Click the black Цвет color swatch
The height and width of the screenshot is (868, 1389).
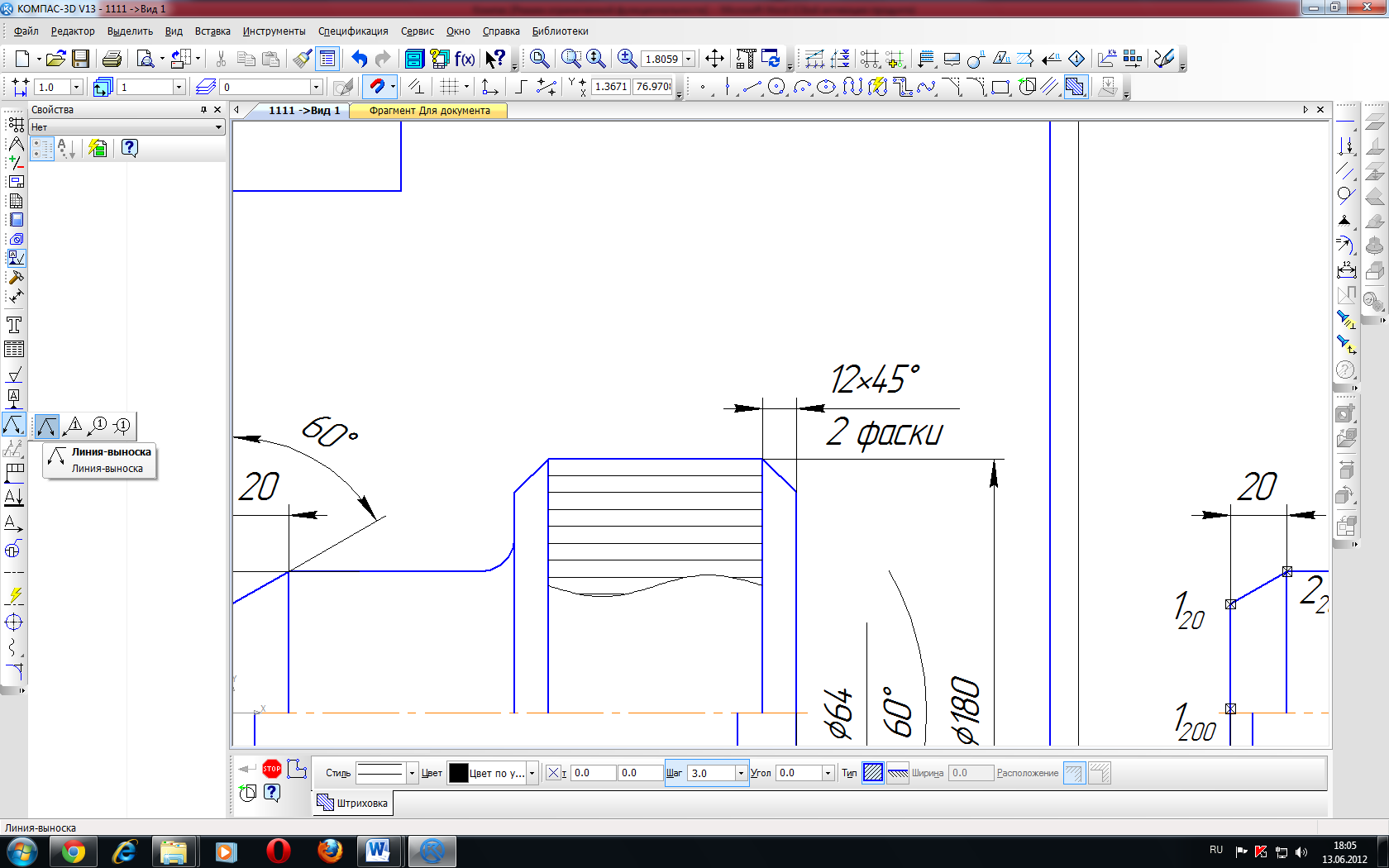(x=458, y=773)
